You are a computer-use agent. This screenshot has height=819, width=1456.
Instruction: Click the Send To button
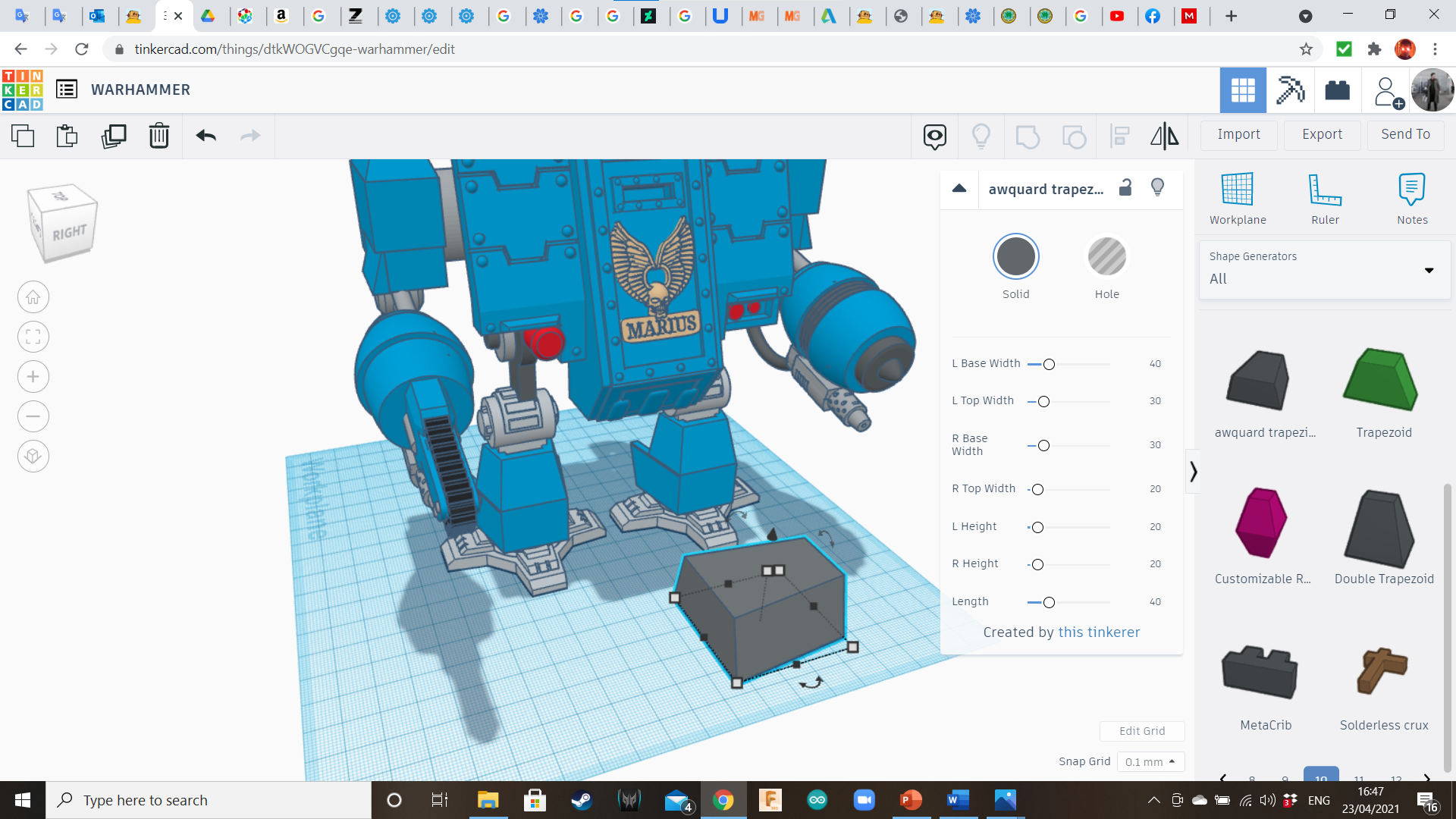pyautogui.click(x=1405, y=134)
